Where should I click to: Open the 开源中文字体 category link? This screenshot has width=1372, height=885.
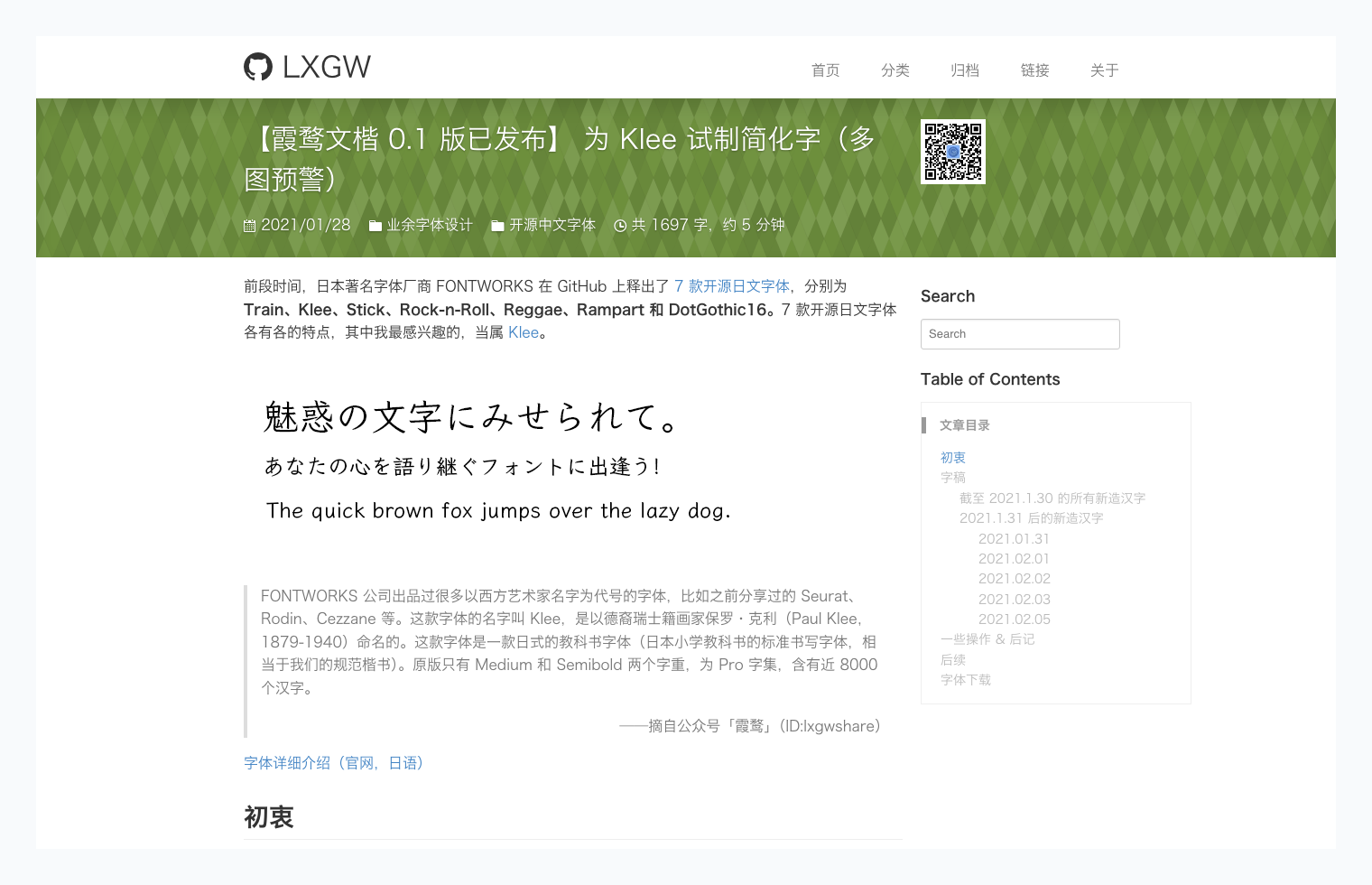tap(552, 225)
